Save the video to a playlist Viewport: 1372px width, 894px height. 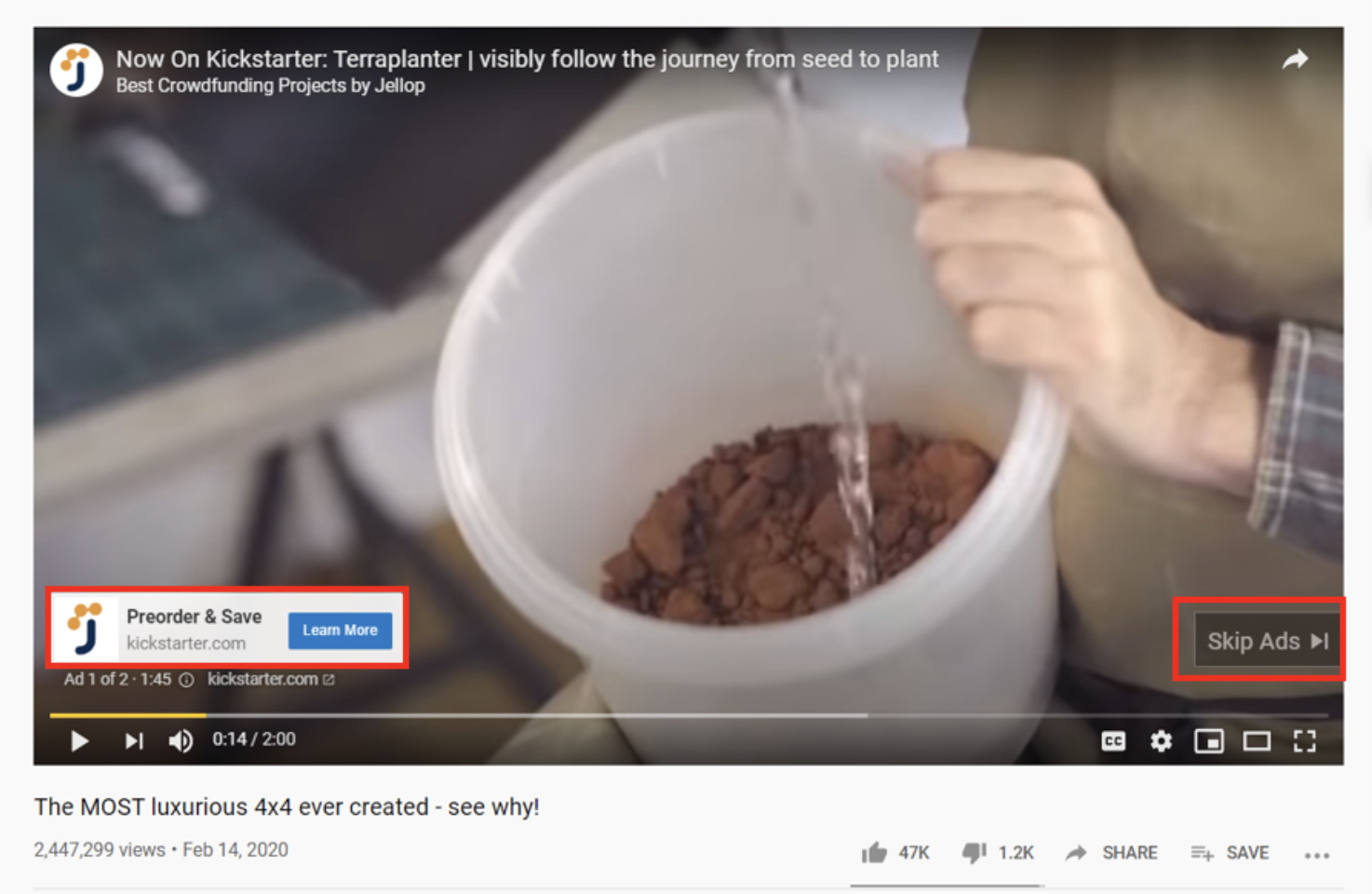pyautogui.click(x=1230, y=852)
